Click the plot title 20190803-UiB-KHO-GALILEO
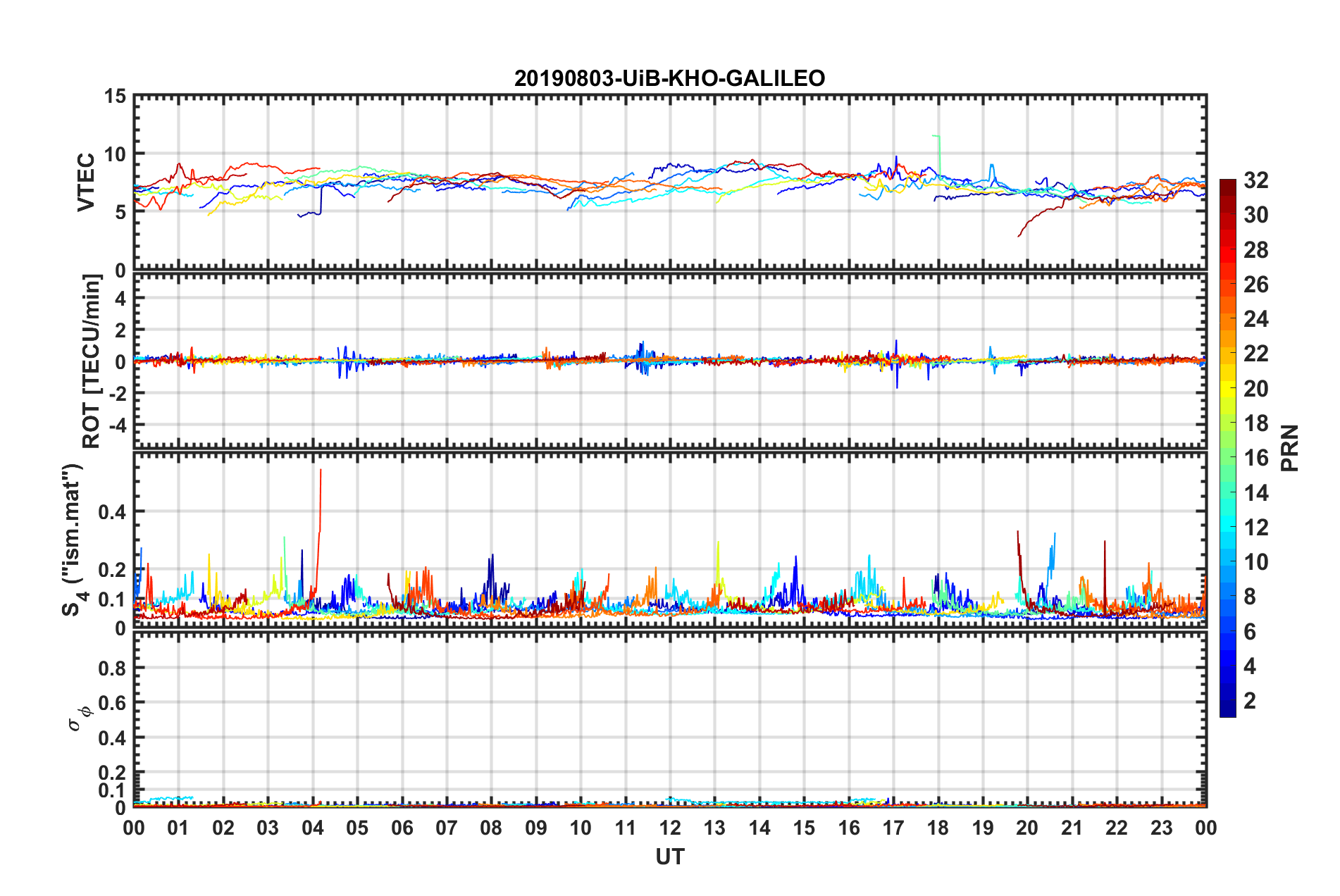This screenshot has height=896, width=1340. pyautogui.click(x=669, y=78)
